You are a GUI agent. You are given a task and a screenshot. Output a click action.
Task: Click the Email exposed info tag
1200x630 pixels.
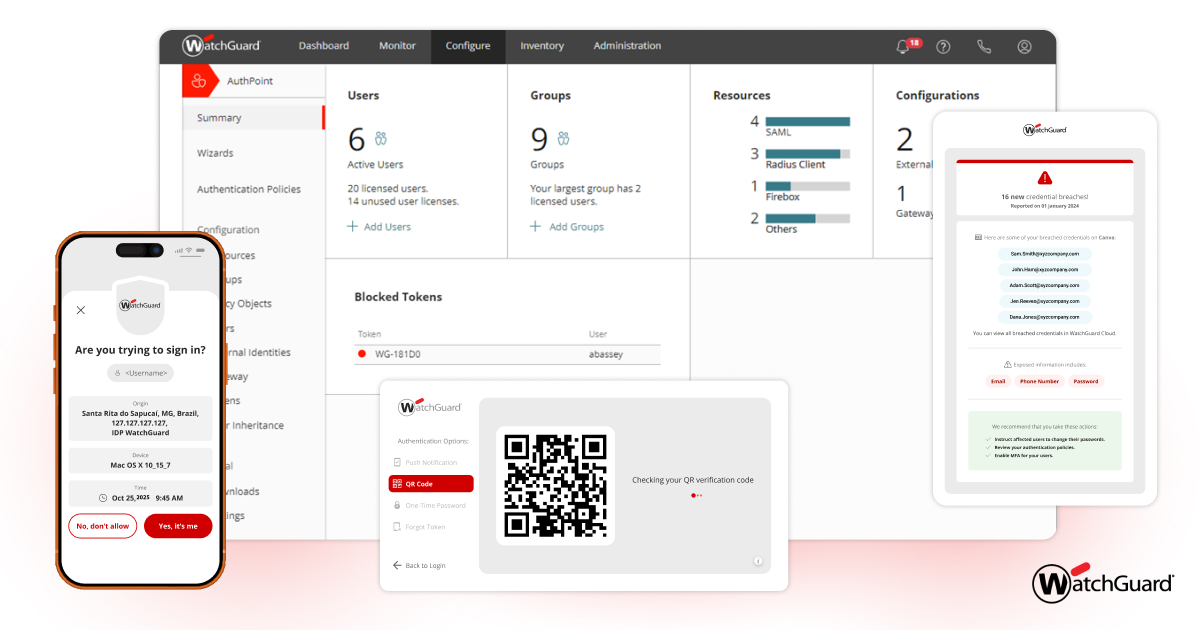click(998, 381)
